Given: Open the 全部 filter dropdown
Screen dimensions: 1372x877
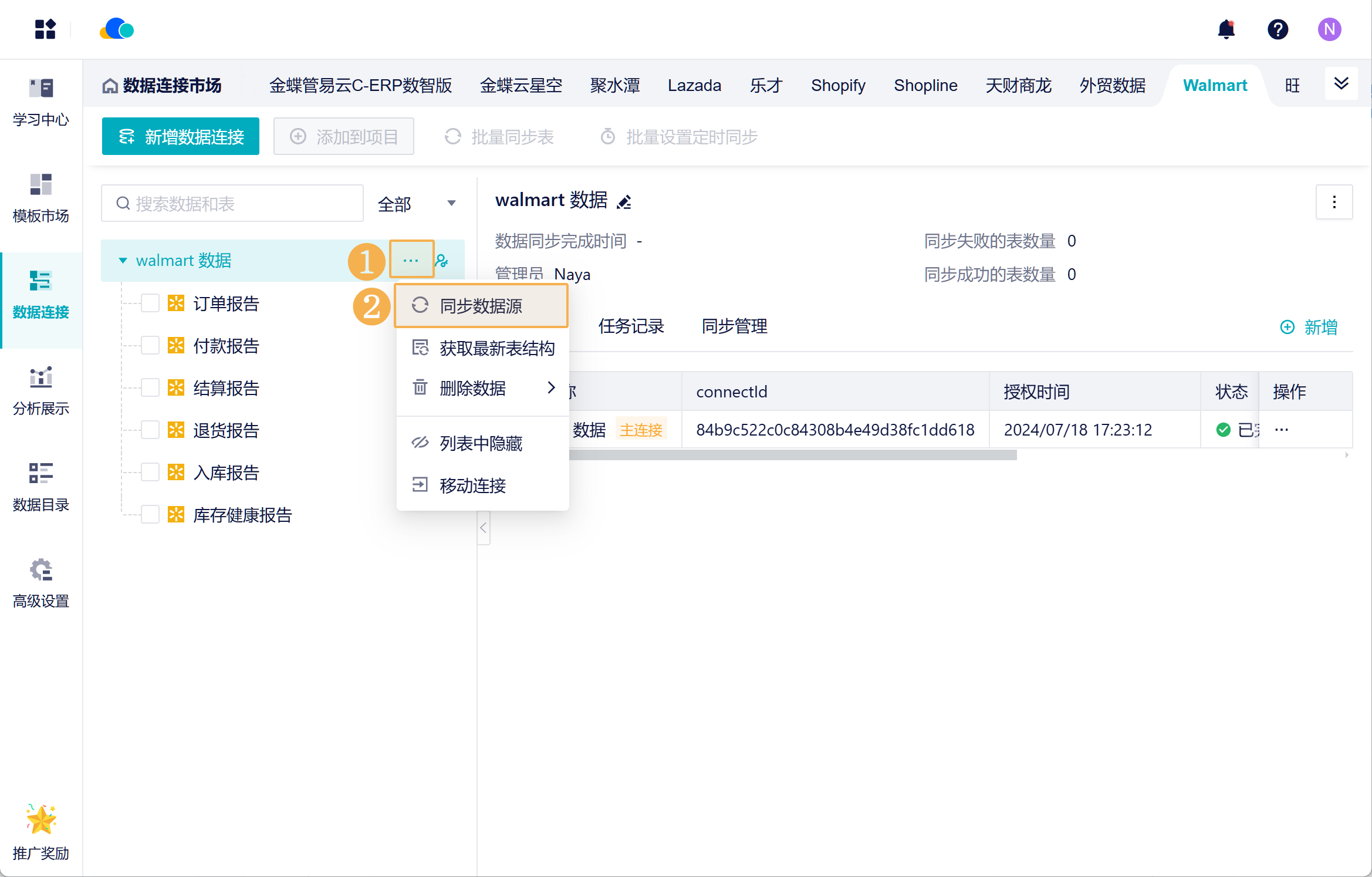Looking at the screenshot, I should (416, 204).
